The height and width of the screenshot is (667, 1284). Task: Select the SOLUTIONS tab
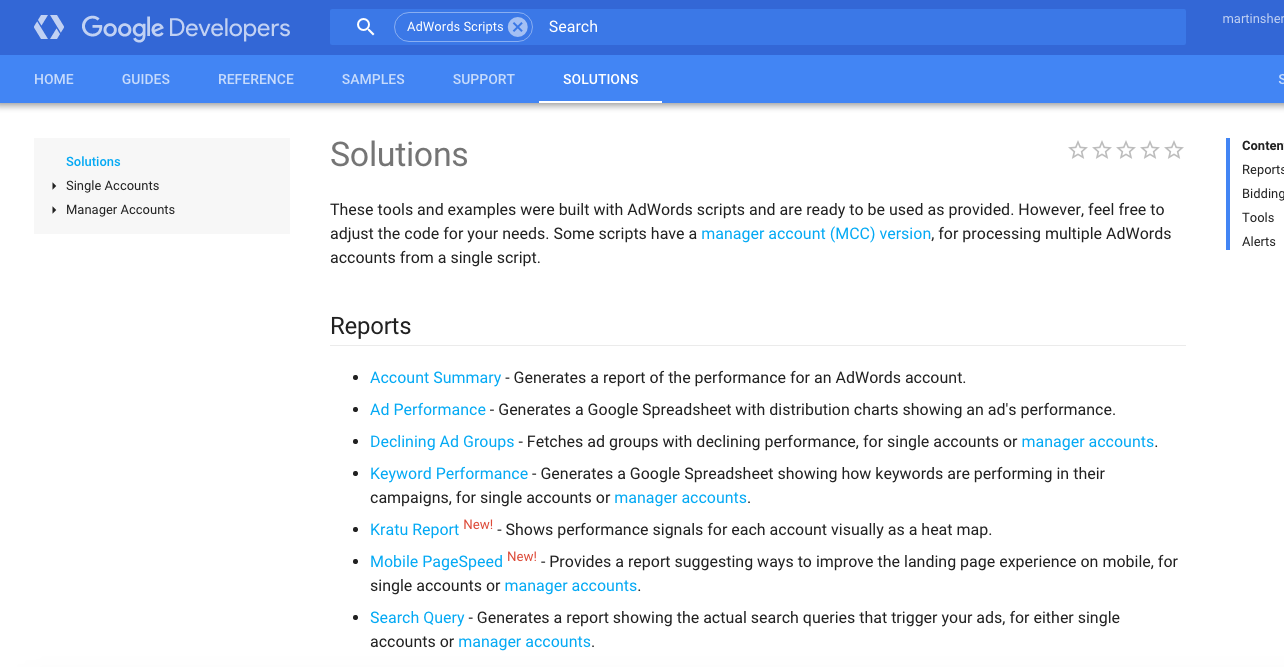tap(601, 79)
